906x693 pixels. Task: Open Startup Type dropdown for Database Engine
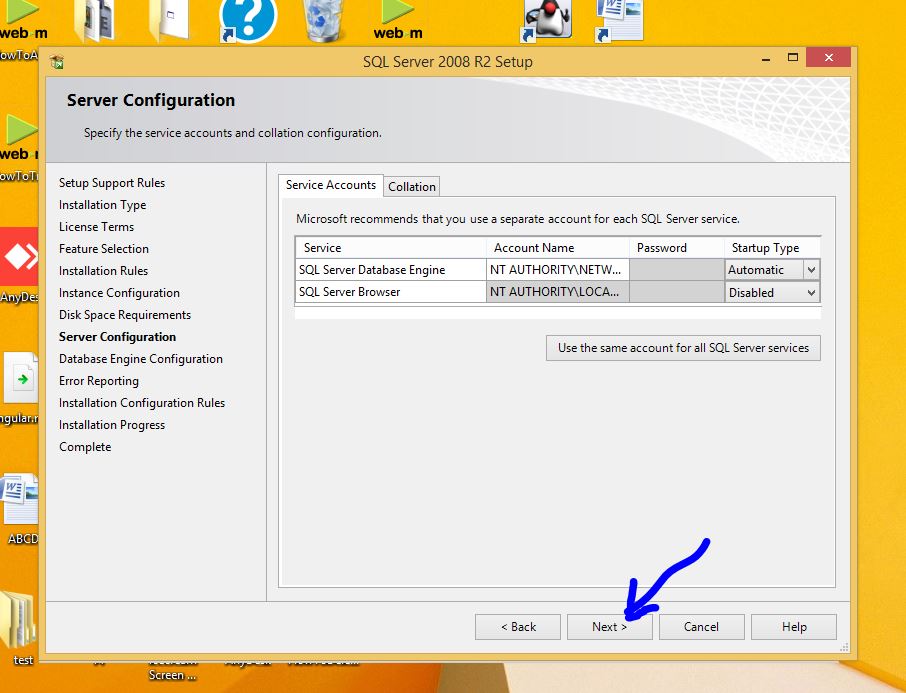point(811,270)
